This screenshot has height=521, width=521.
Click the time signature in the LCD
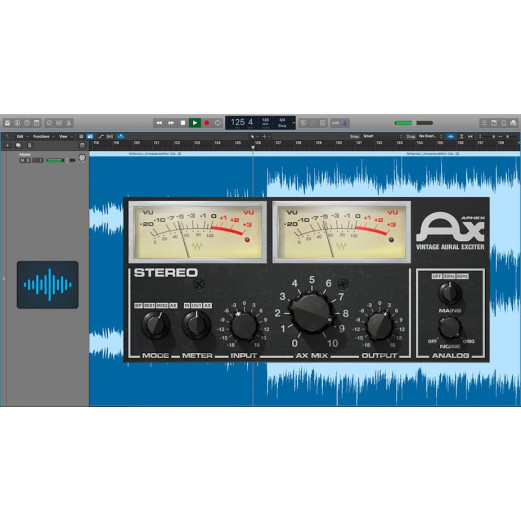[x=282, y=119]
